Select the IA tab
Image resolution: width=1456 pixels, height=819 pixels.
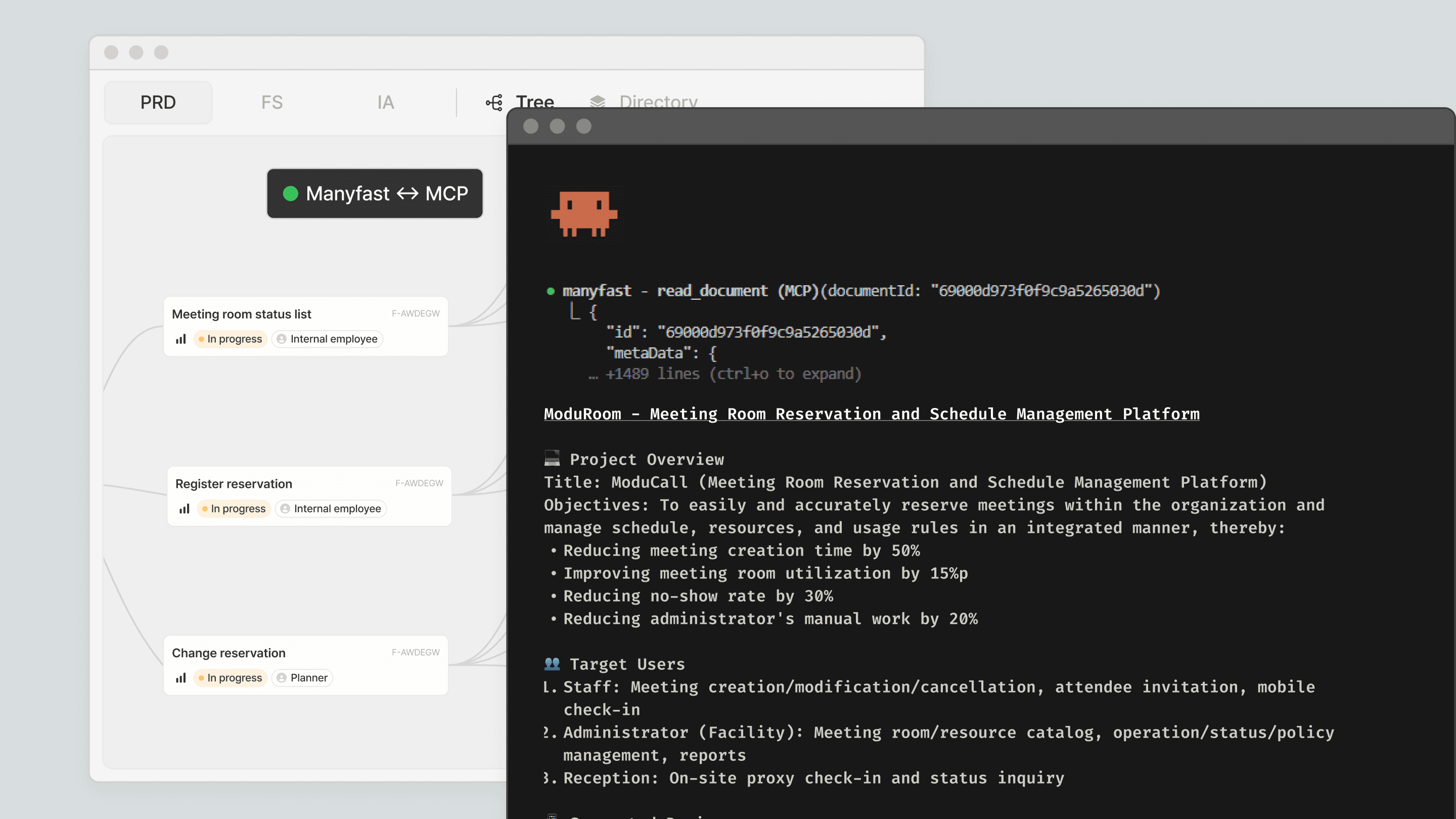[x=385, y=102]
